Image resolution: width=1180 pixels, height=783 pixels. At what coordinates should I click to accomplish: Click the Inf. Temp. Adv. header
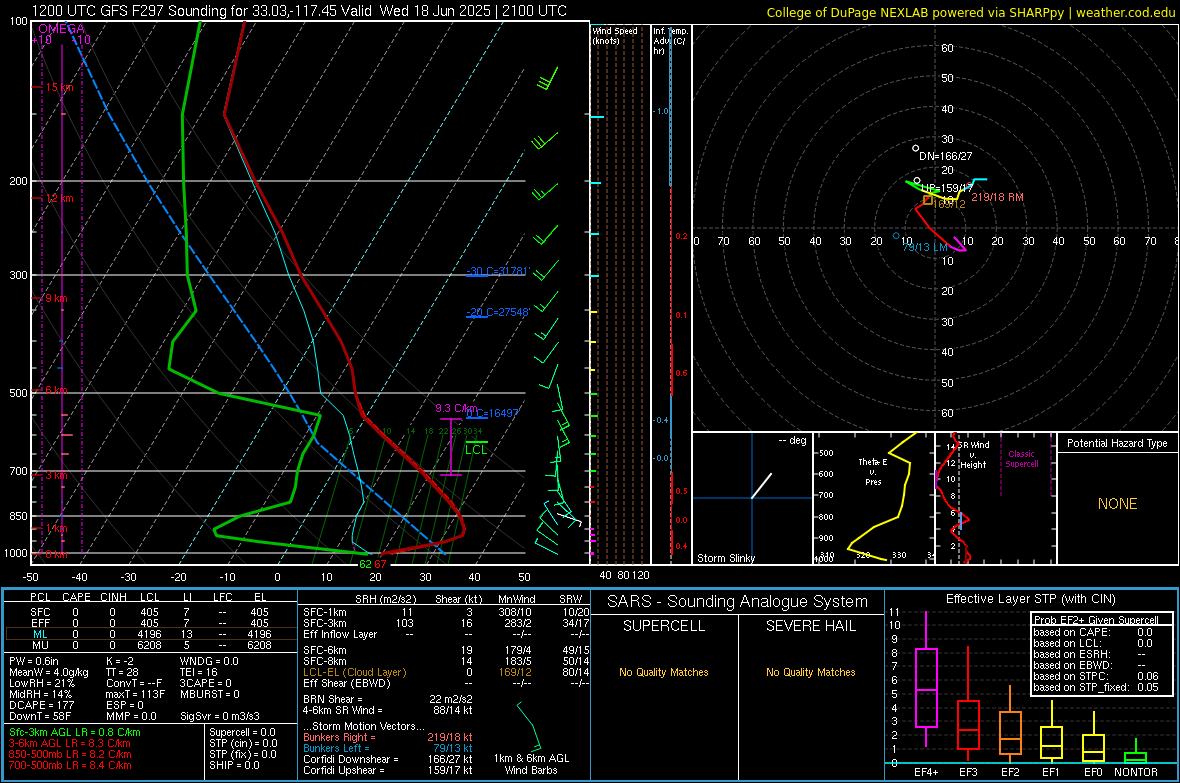click(670, 41)
